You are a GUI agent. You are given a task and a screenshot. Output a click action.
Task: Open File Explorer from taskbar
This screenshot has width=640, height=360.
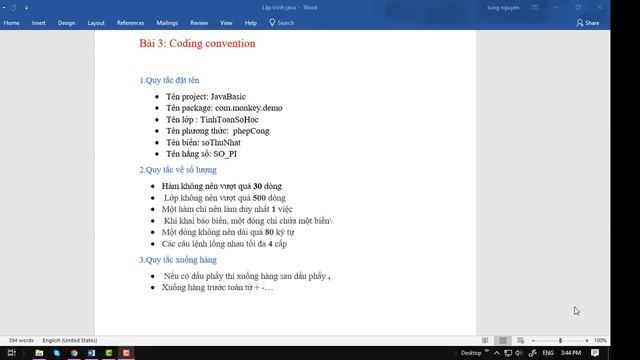coord(39,353)
